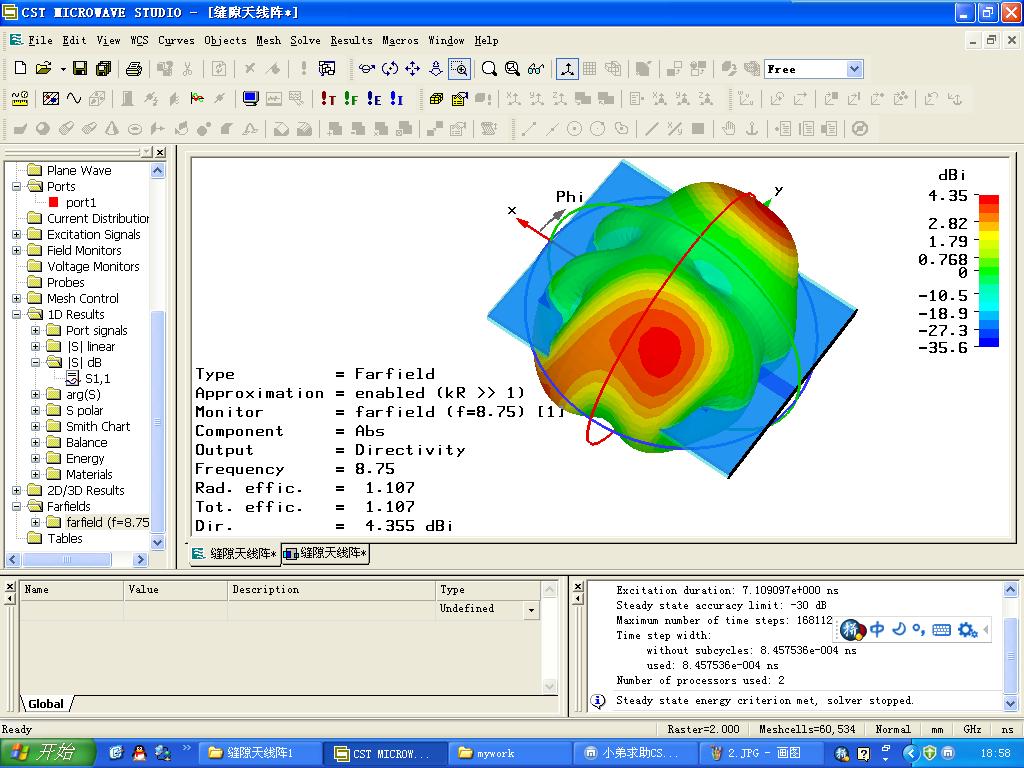Collapse the Ports tree node
Viewport: 1024px width, 768px height.
click(x=16, y=186)
